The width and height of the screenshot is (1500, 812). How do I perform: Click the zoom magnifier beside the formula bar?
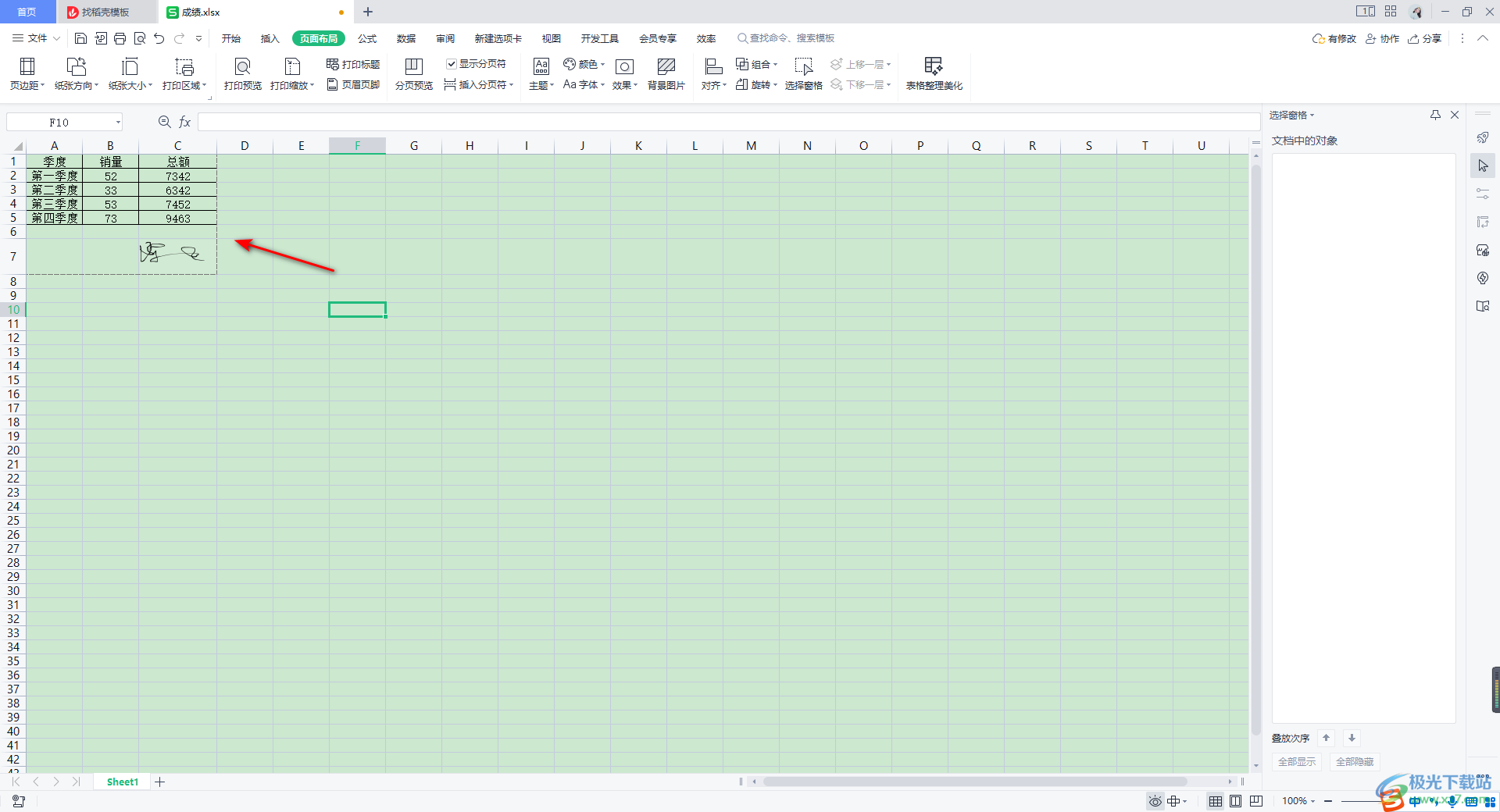pyautogui.click(x=164, y=122)
